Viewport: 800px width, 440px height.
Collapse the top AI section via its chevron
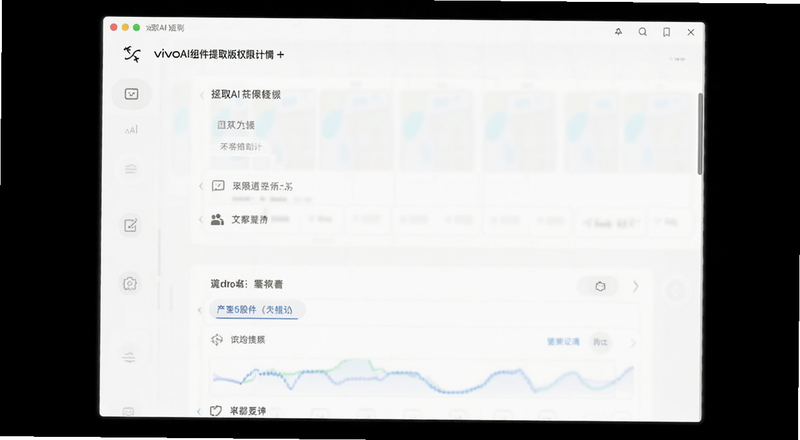pyautogui.click(x=202, y=95)
